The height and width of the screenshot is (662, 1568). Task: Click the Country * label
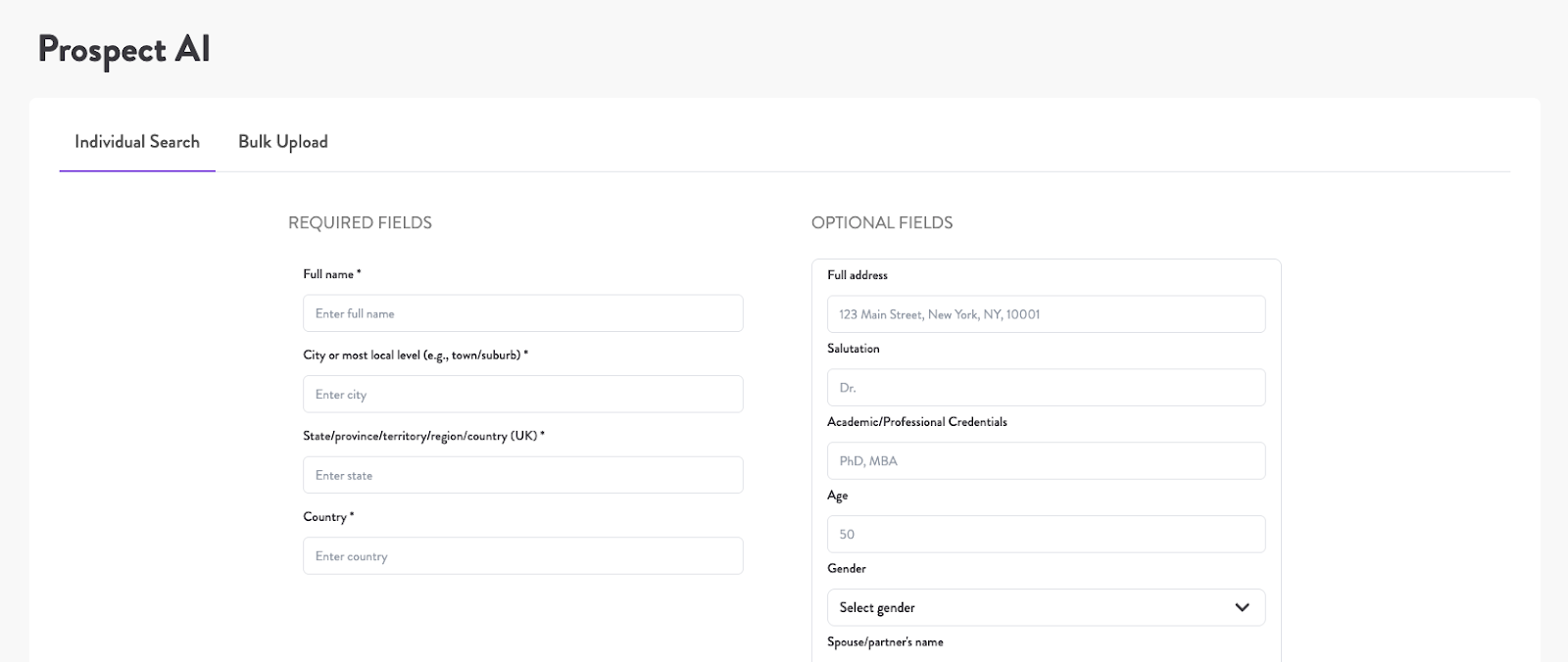(328, 516)
